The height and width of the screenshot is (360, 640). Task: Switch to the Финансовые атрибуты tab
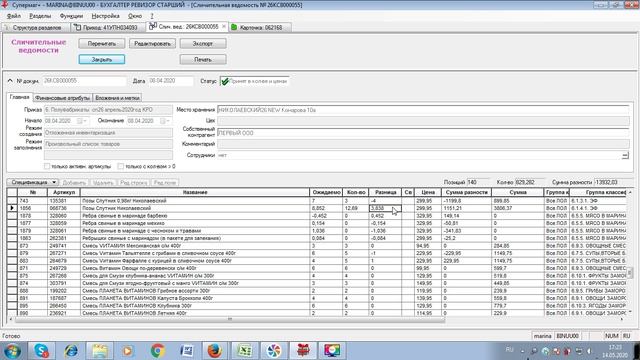(x=62, y=98)
